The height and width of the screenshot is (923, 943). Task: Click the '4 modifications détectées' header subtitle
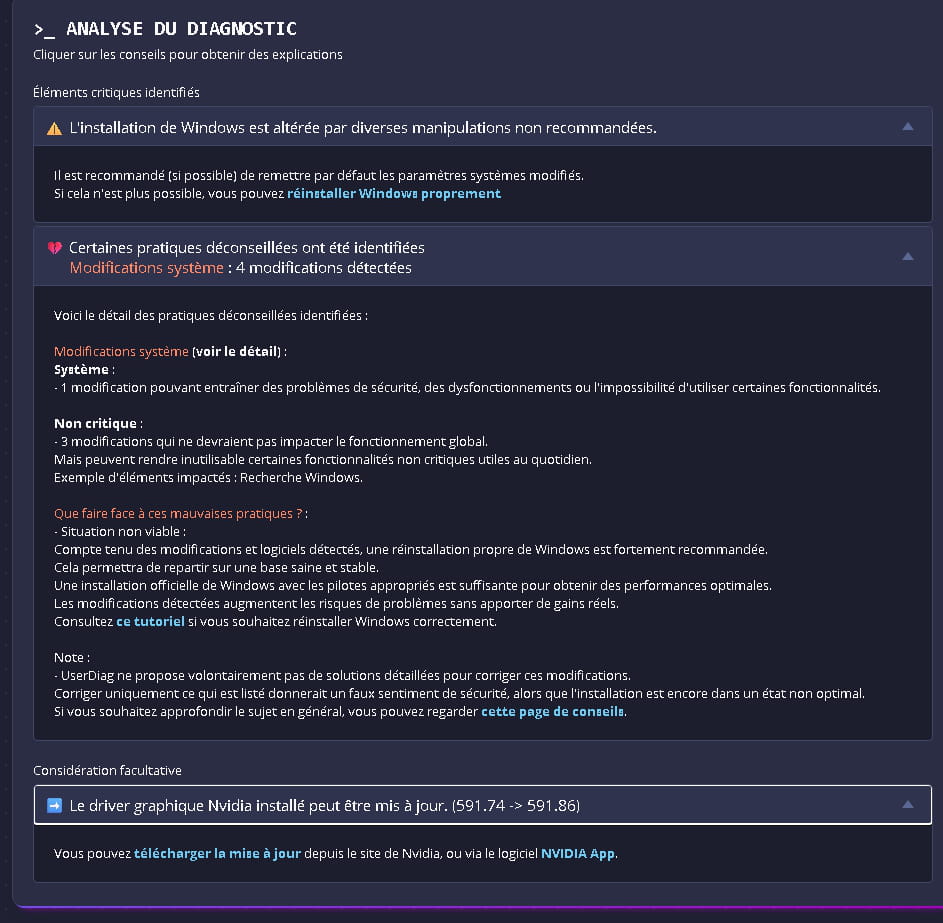coord(323,268)
